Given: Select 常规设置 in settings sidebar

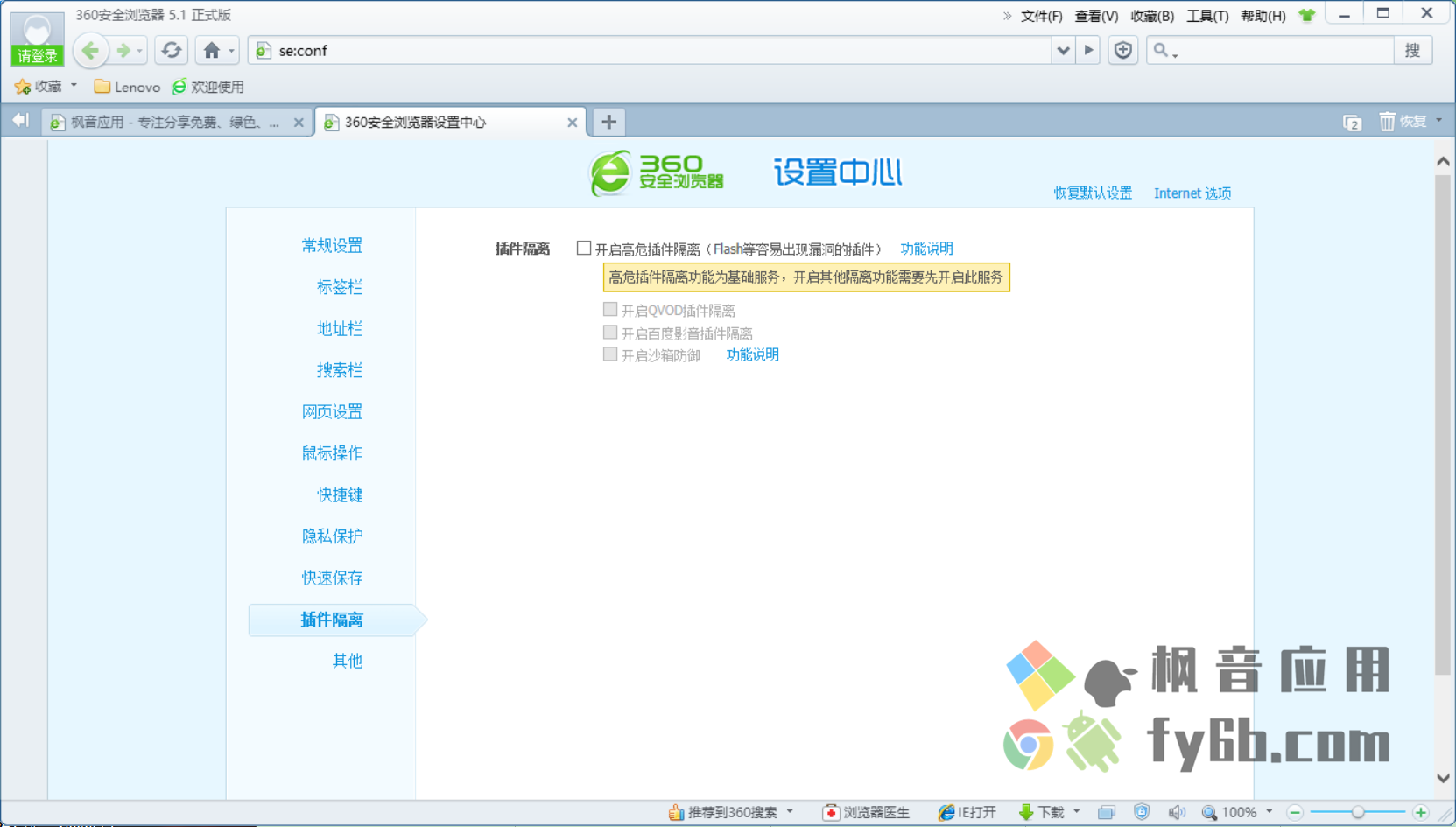Looking at the screenshot, I should pyautogui.click(x=332, y=246).
